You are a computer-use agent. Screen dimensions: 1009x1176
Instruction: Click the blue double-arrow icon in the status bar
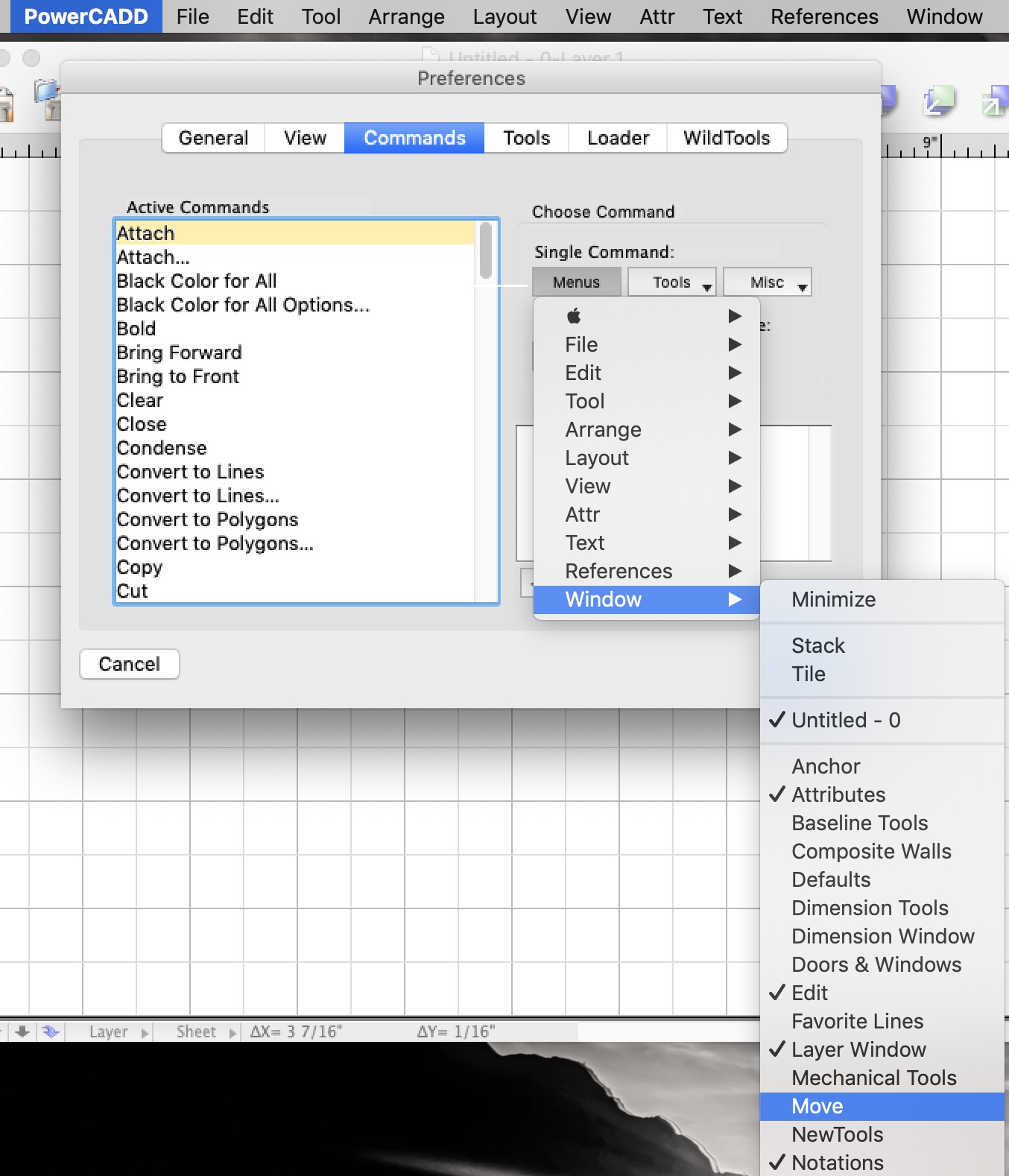(x=50, y=1031)
